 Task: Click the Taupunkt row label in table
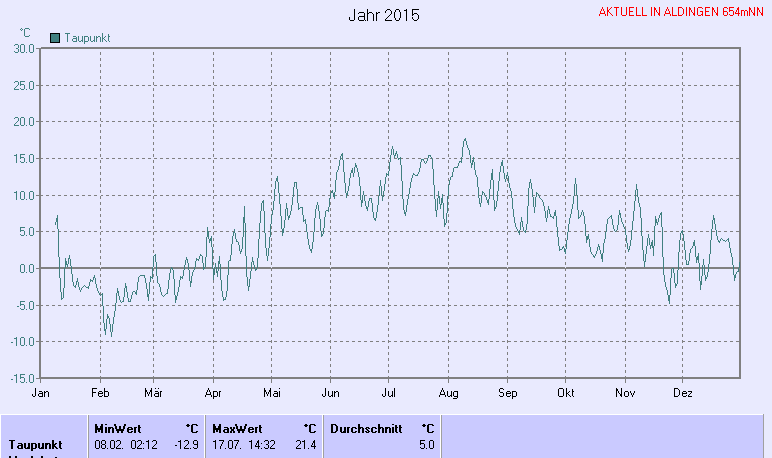pos(36,444)
